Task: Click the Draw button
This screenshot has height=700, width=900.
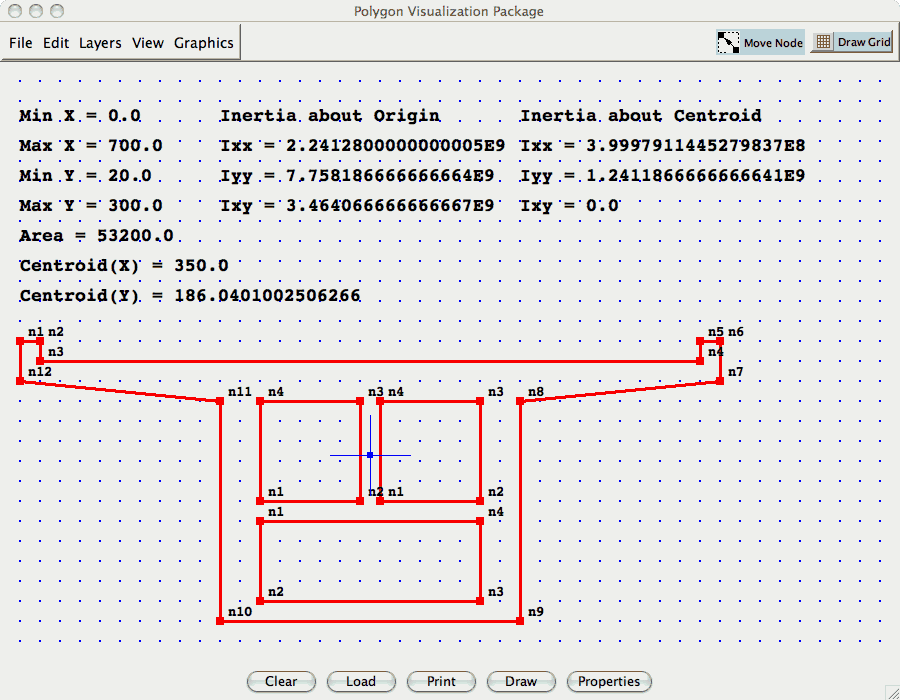Action: 521,682
